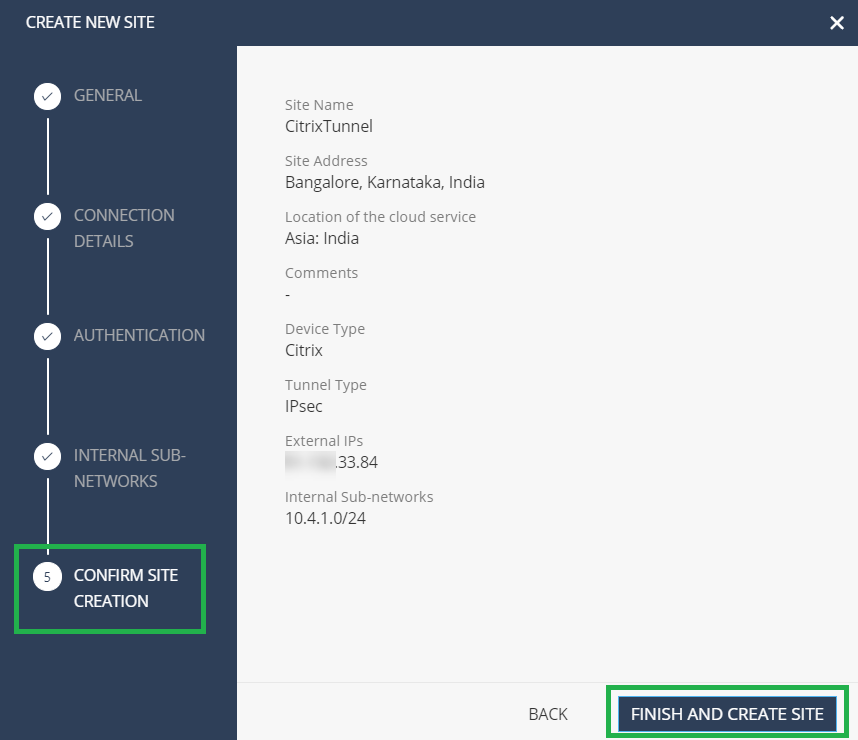858x740 pixels.
Task: Select the Confirm Site Creation step label
Action: click(x=126, y=588)
